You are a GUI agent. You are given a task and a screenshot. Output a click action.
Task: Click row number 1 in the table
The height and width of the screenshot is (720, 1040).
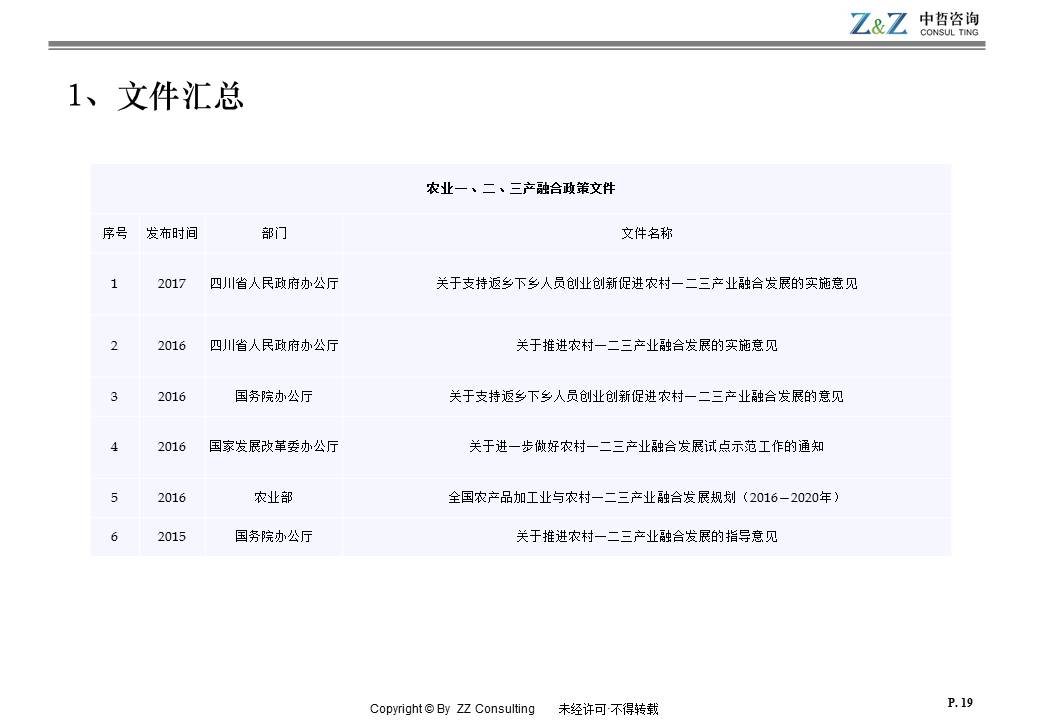pyautogui.click(x=114, y=284)
